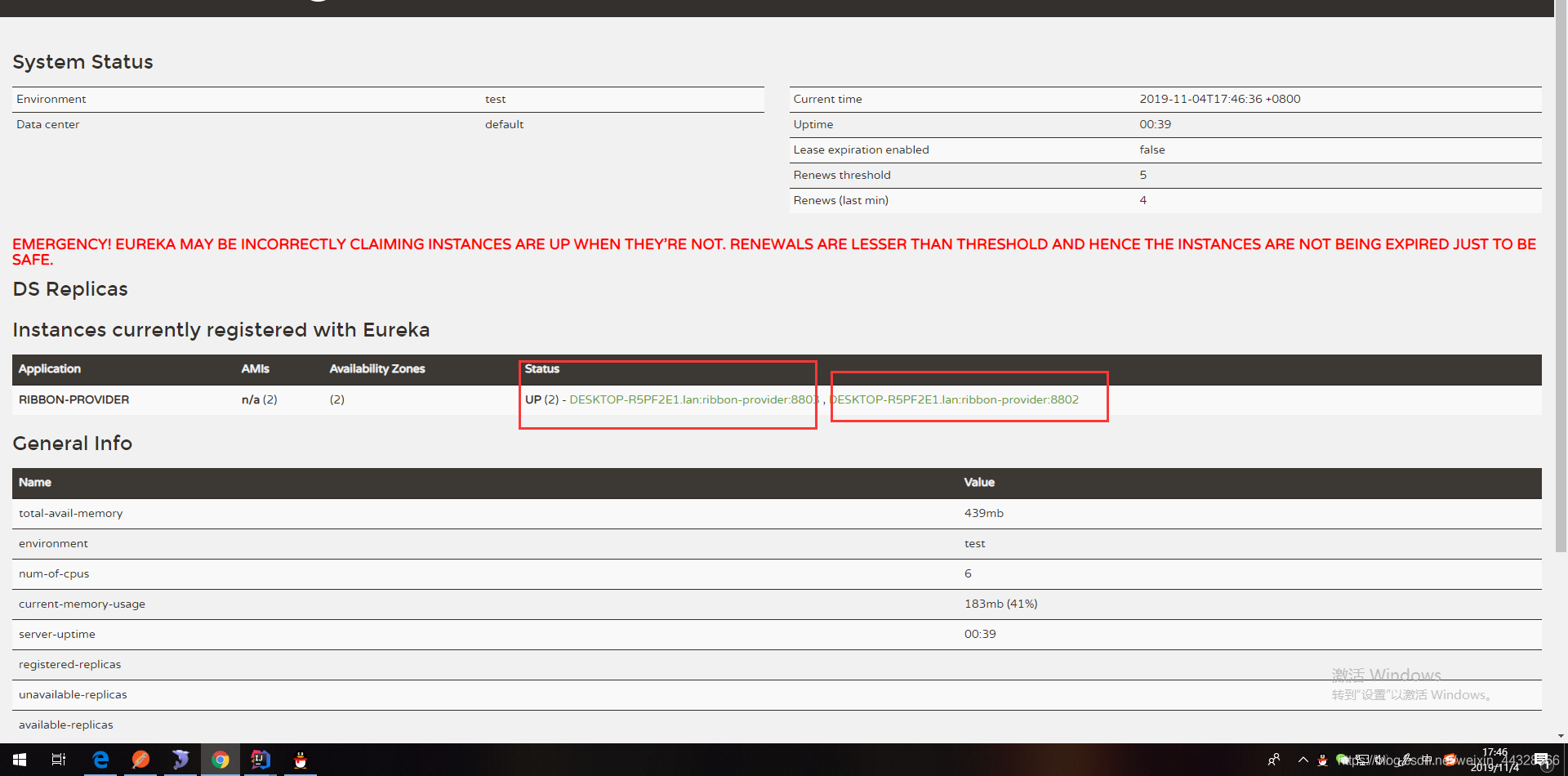
Task: Click the pen input tray icon
Action: point(1405,760)
